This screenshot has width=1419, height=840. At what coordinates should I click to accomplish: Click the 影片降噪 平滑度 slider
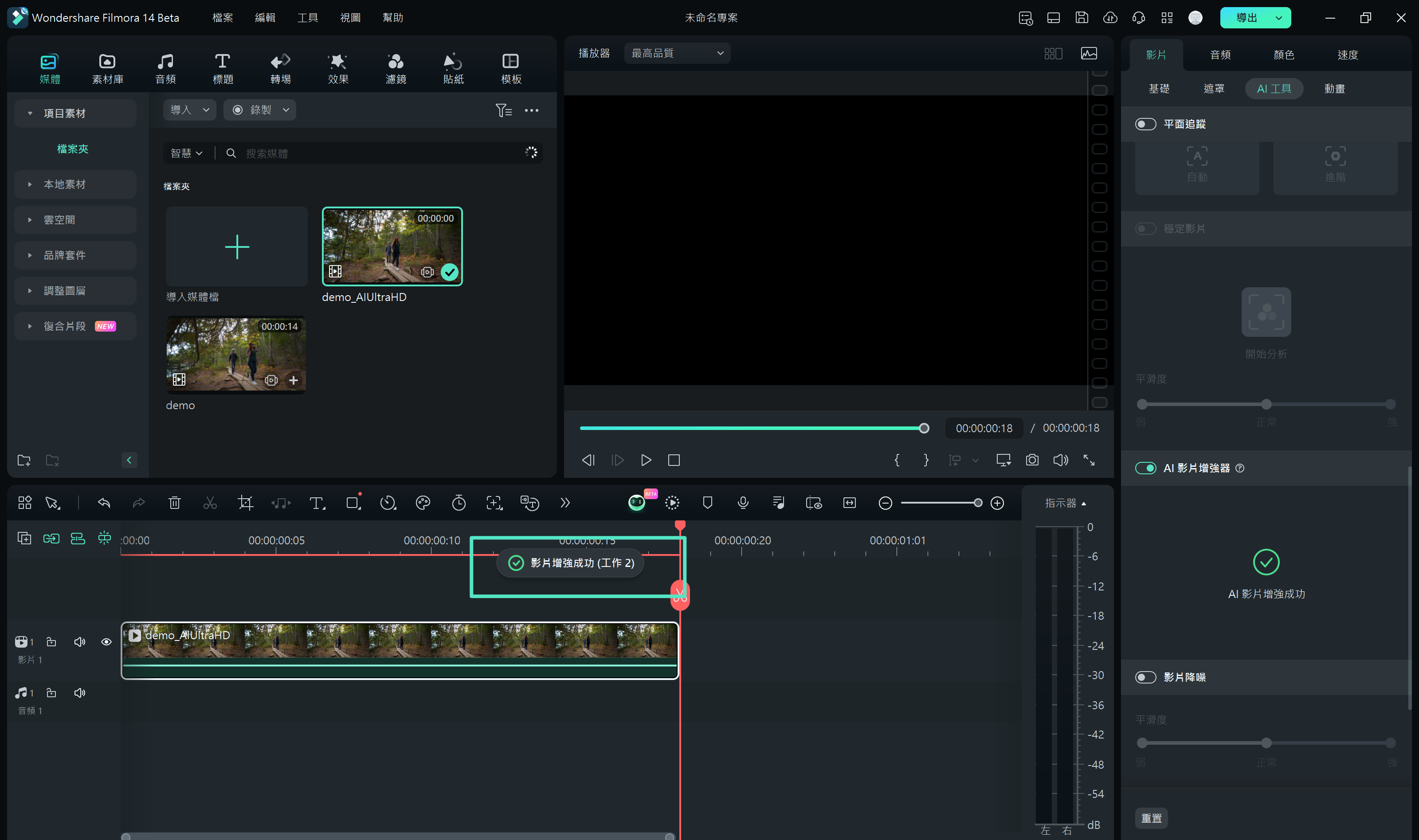pos(1266,742)
